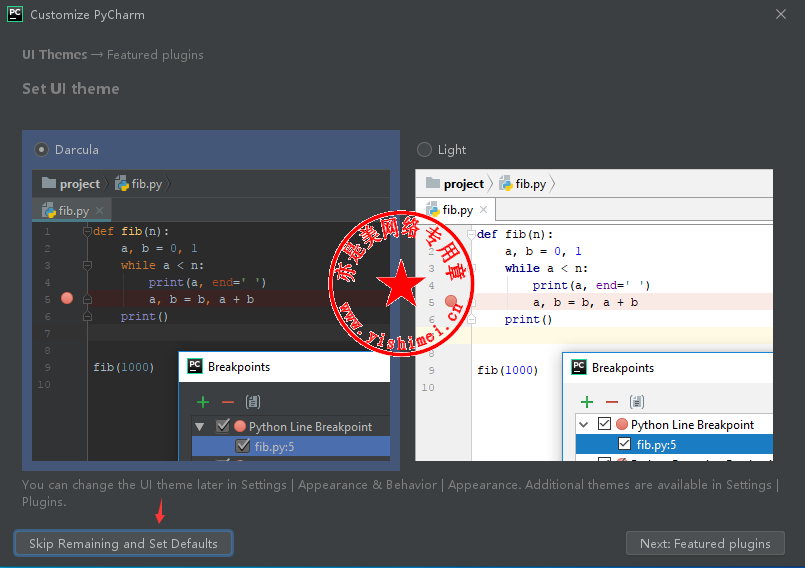This screenshot has width=805, height=568.
Task: Click fold marker beside def fib in Light
Action: point(471,235)
